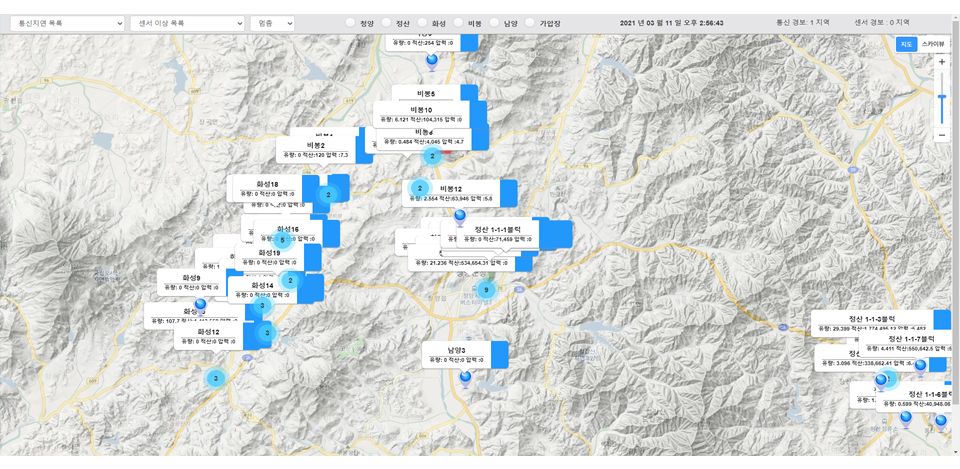Expand the 멈춤 dropdown
Screen dimensions: 960x469
tap(272, 22)
